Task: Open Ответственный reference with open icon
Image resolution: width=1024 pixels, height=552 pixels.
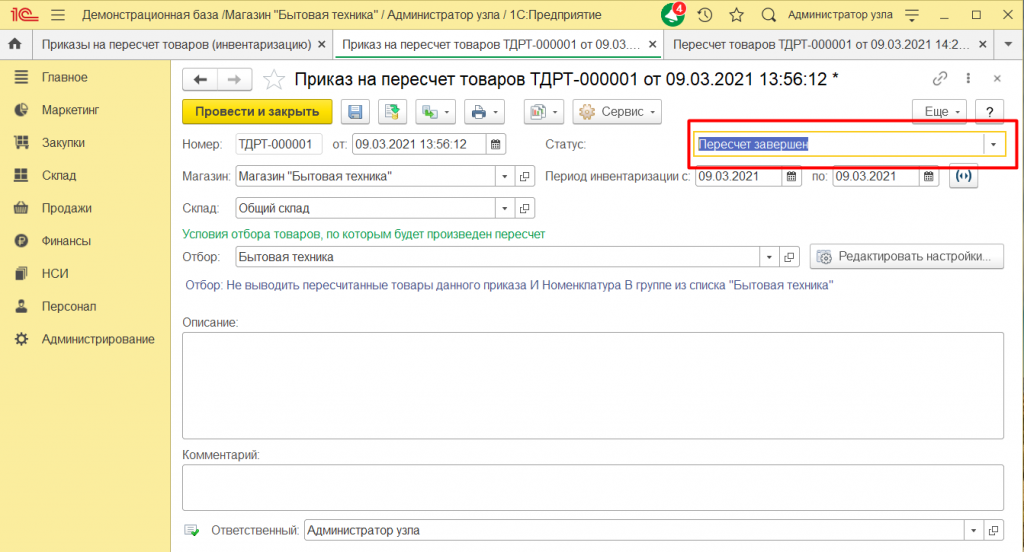Action: (x=993, y=530)
